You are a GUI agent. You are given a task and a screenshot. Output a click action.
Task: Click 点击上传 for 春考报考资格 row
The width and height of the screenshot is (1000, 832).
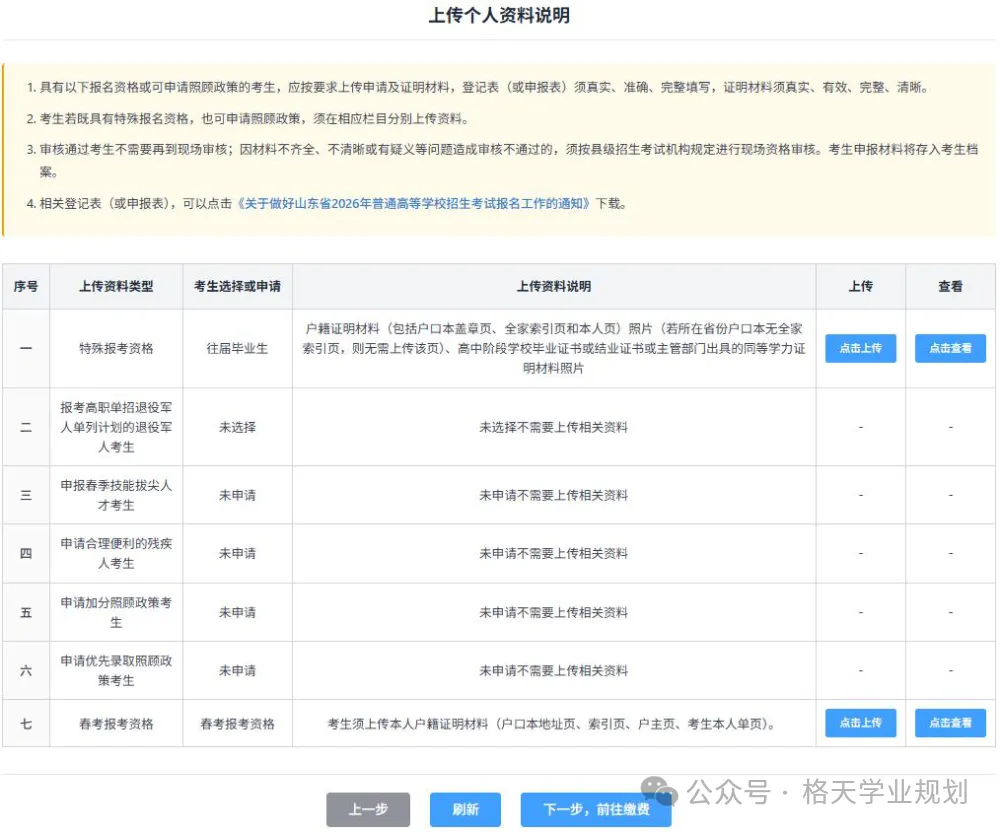click(x=860, y=723)
